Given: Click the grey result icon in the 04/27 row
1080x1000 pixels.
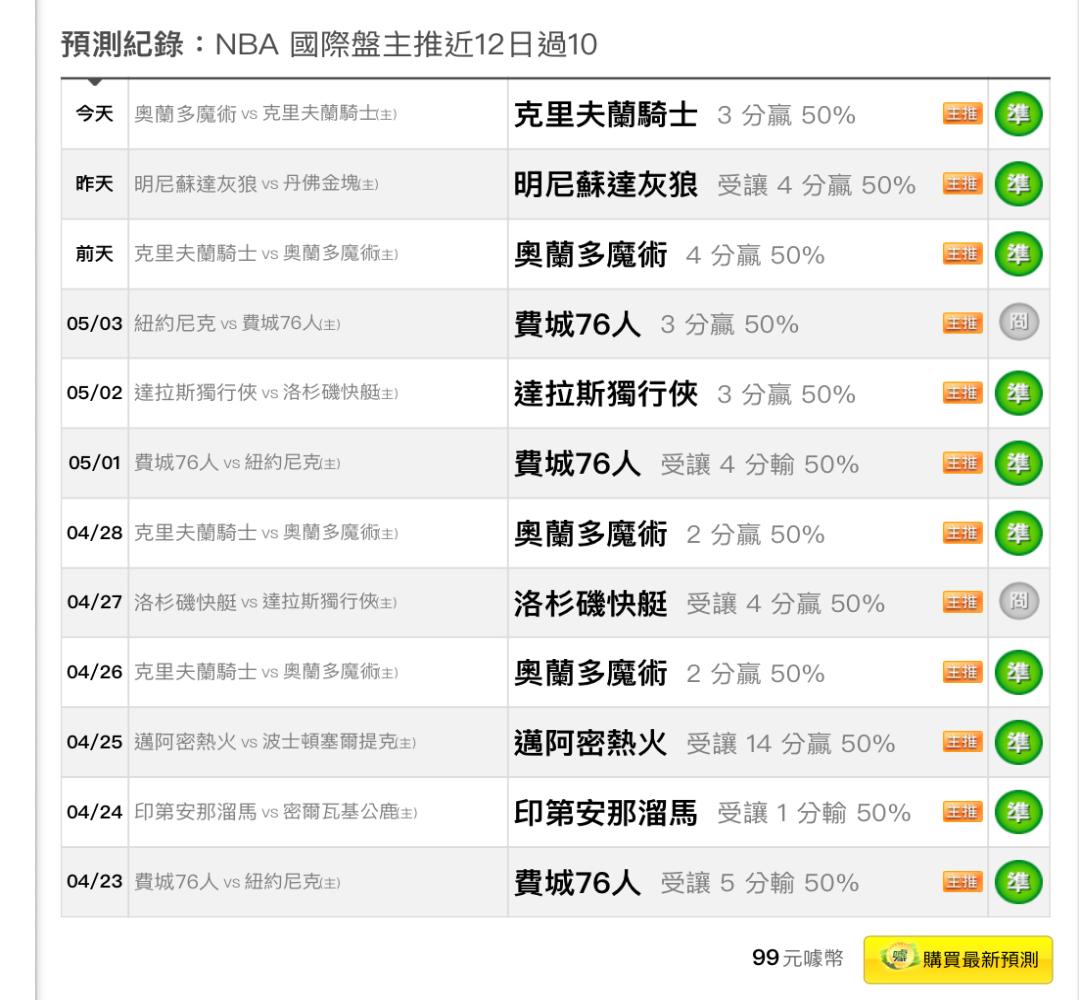Looking at the screenshot, I should pos(1019,601).
